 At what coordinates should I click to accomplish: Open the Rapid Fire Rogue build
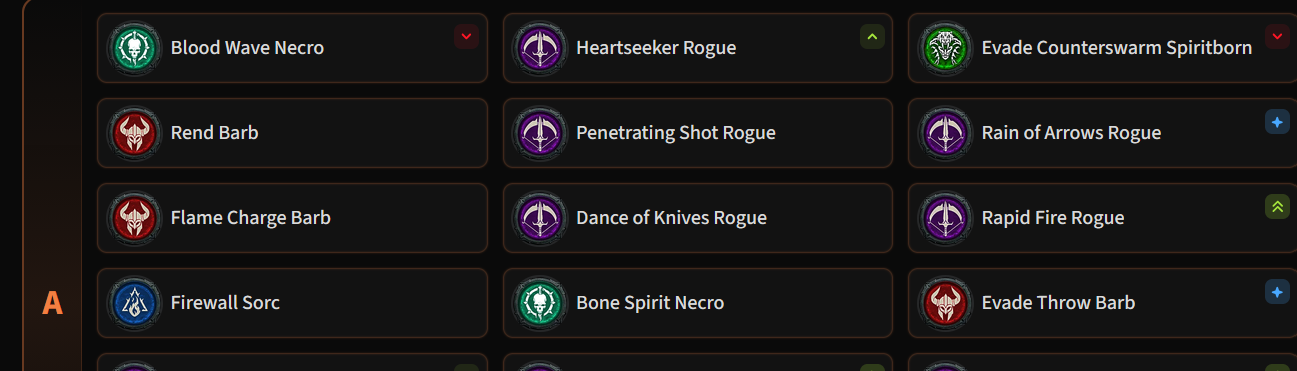tap(1102, 218)
